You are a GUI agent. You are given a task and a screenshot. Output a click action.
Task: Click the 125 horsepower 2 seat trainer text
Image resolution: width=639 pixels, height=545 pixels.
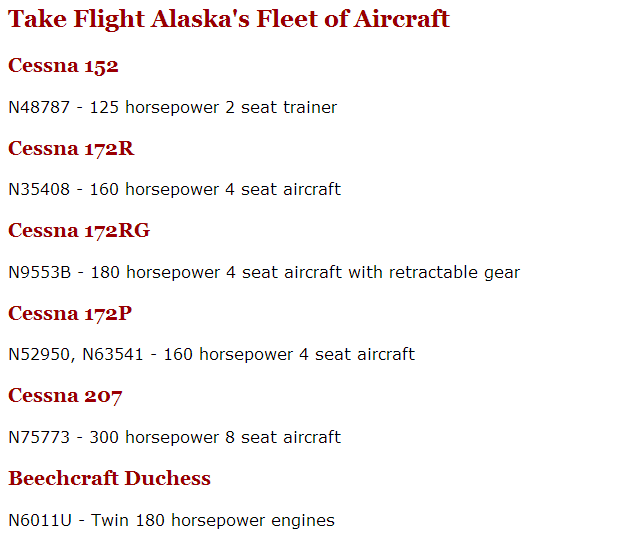[213, 108]
